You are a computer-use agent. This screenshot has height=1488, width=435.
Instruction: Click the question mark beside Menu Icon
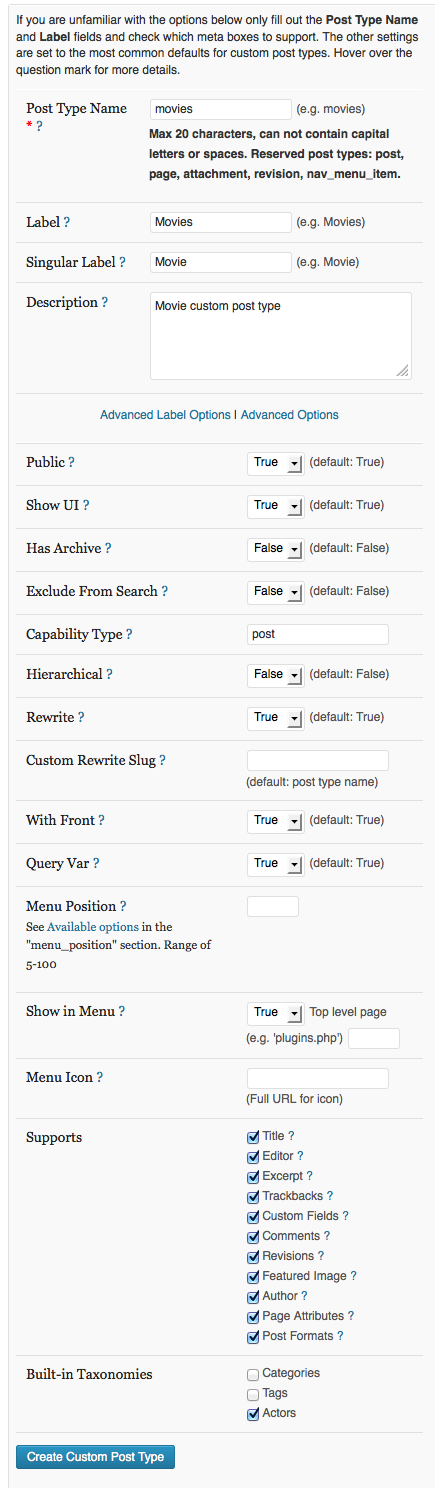[100, 1078]
